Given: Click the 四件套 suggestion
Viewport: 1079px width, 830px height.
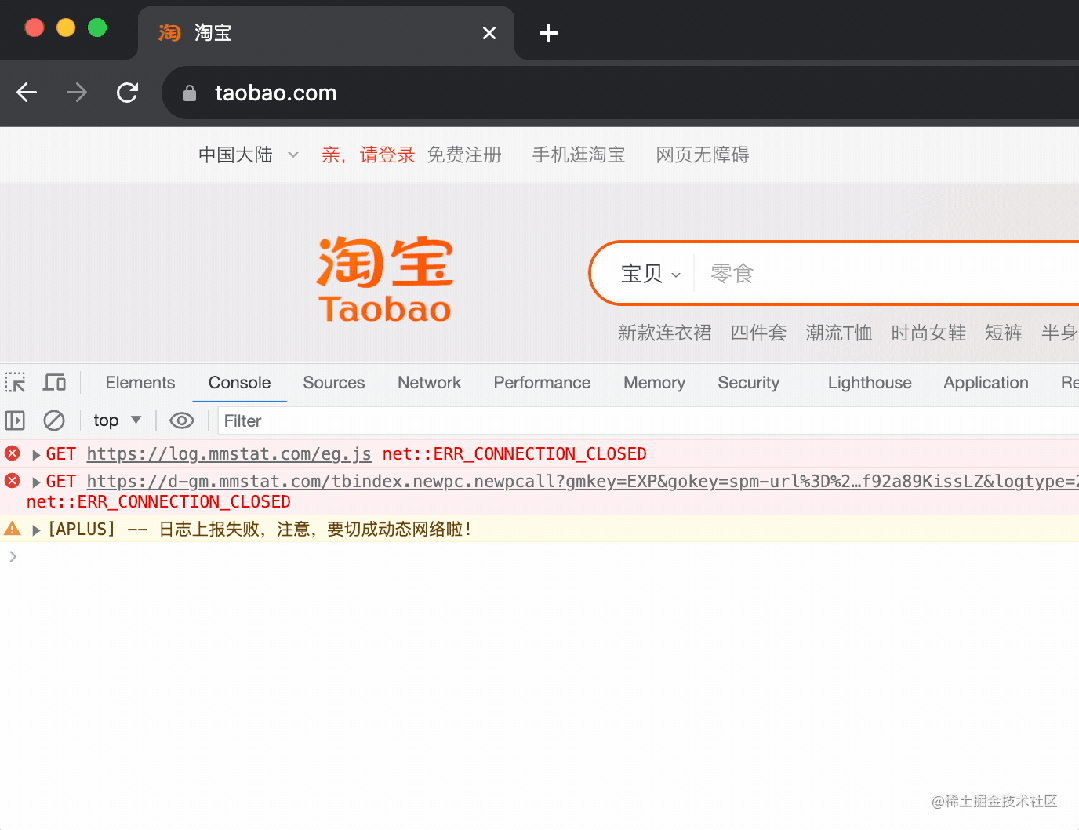Looking at the screenshot, I should pos(758,333).
